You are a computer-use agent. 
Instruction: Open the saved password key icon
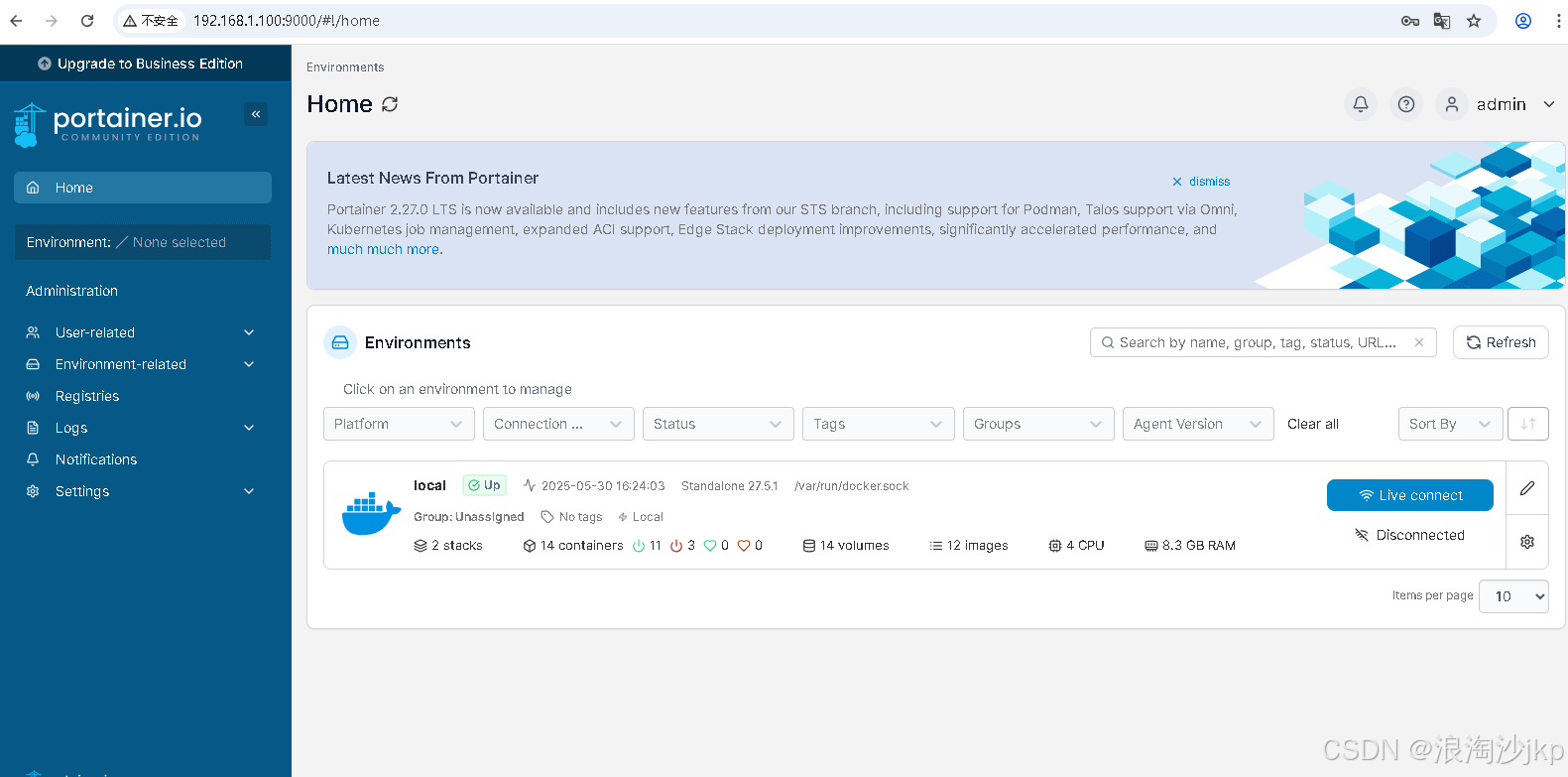(1410, 21)
